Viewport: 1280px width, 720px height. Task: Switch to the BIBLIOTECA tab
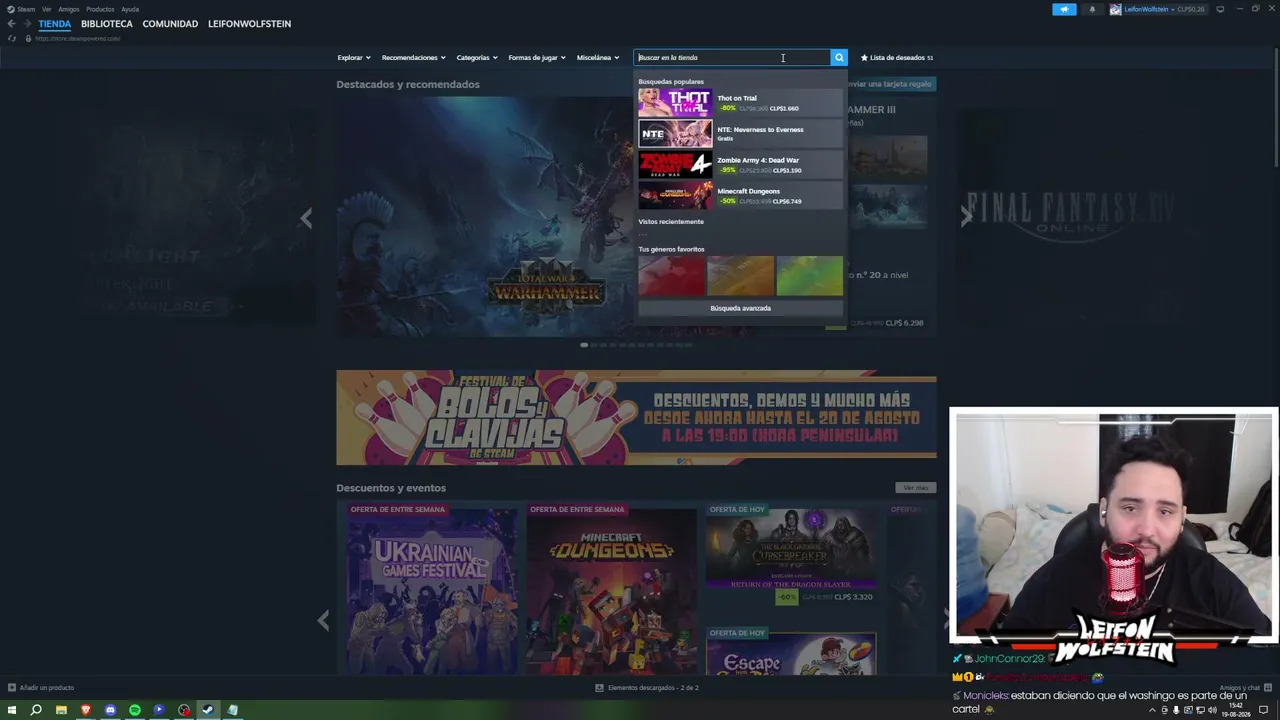click(x=107, y=24)
